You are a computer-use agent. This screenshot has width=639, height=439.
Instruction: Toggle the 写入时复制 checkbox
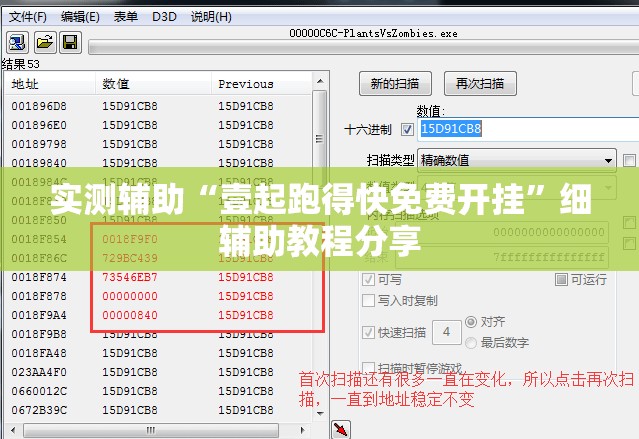tap(368, 300)
